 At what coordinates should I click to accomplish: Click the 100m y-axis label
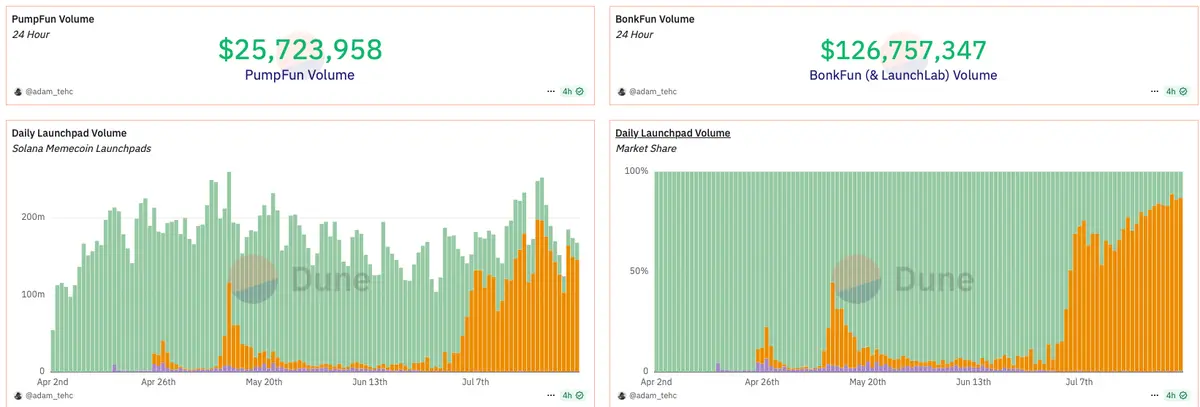[33, 294]
